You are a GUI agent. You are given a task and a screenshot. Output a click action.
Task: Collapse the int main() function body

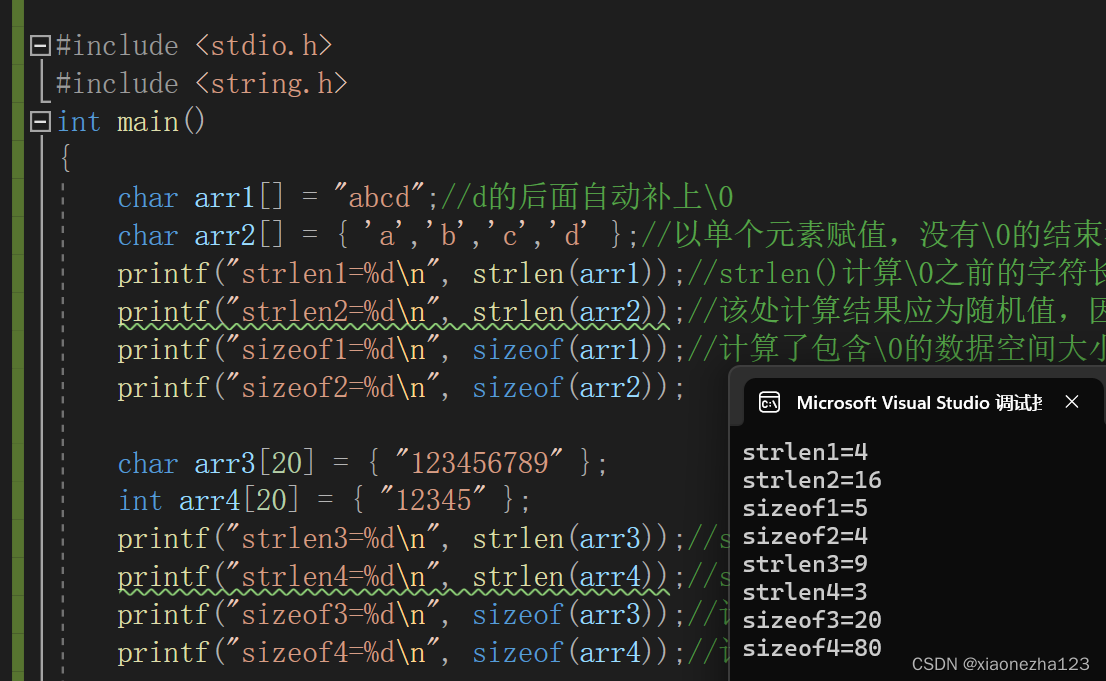tap(38, 121)
